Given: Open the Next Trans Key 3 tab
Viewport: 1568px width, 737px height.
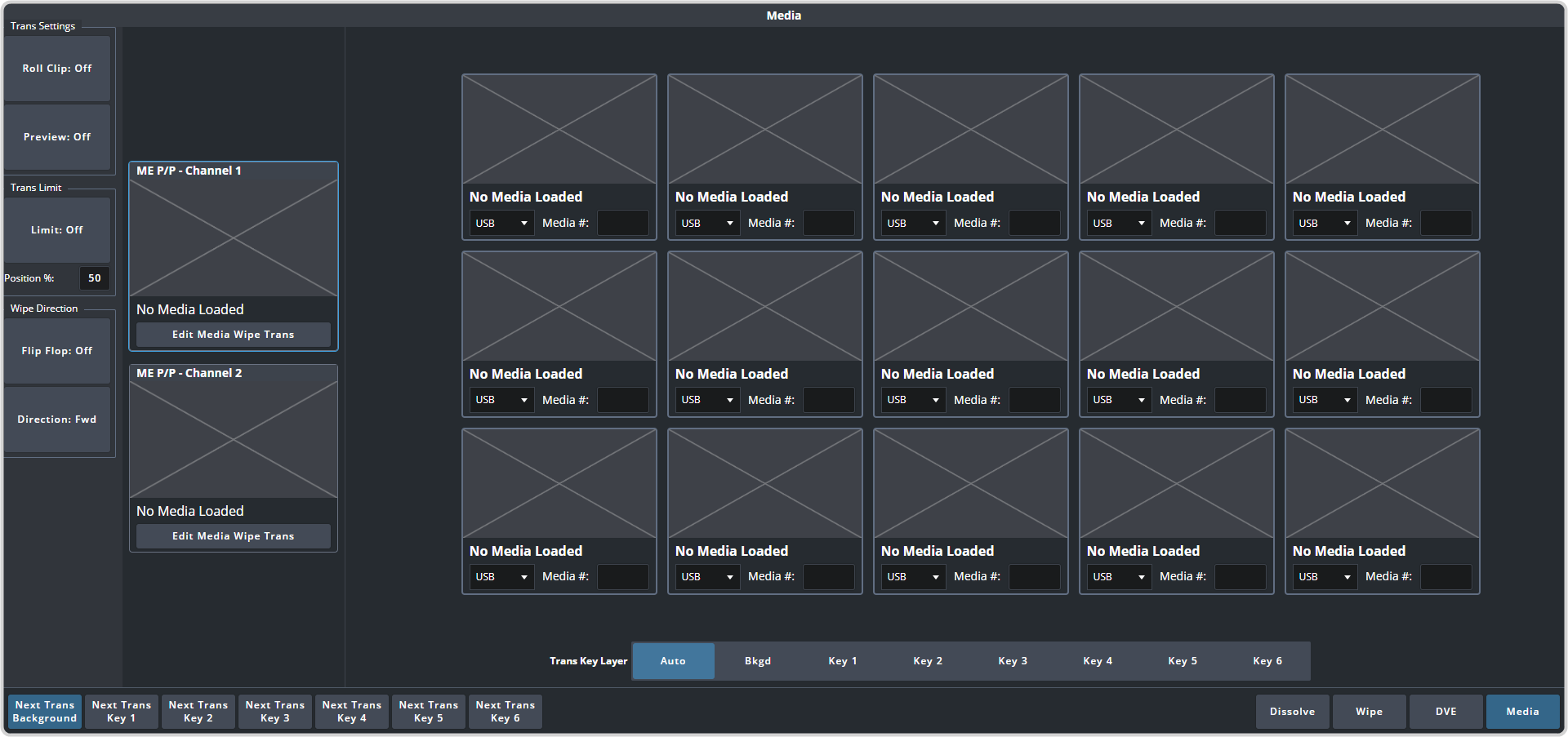Looking at the screenshot, I should coord(275,712).
